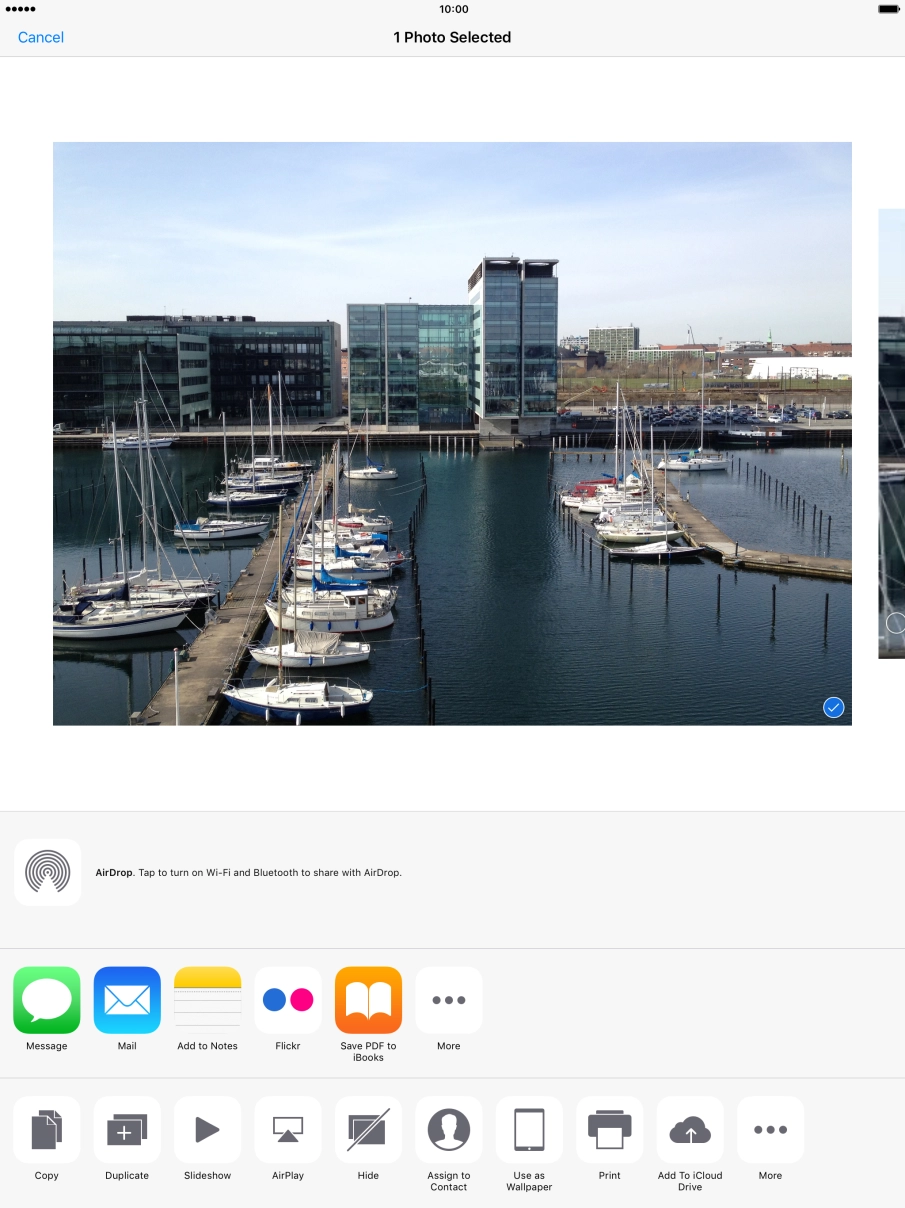Viewport: 905px width, 1208px height.
Task: Share the photo to Flickr
Action: (288, 1000)
